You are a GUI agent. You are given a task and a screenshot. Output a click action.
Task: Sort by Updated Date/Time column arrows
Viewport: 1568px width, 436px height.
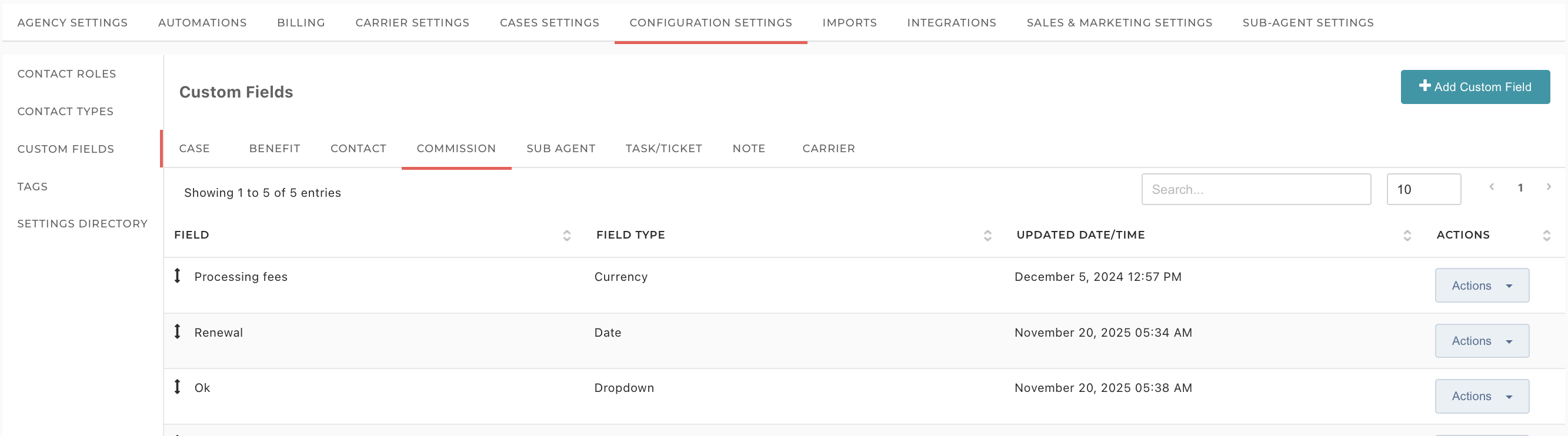(x=1407, y=235)
